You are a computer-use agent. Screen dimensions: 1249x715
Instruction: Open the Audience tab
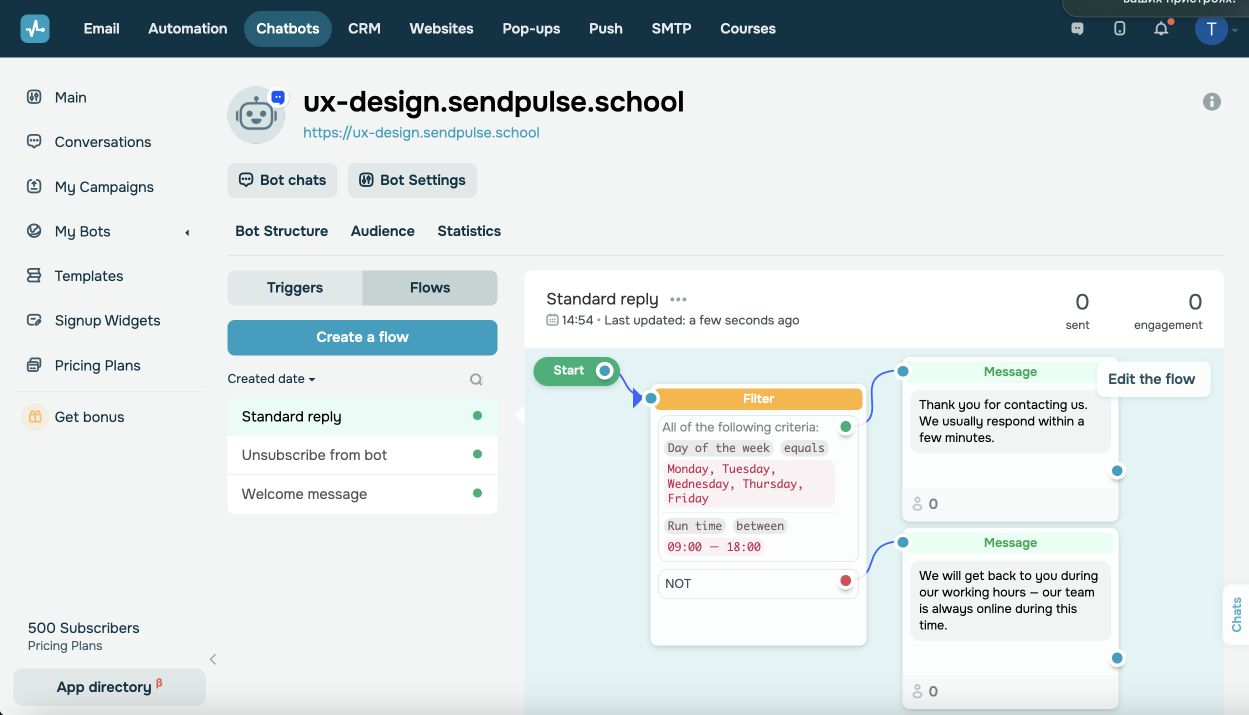[x=382, y=231]
